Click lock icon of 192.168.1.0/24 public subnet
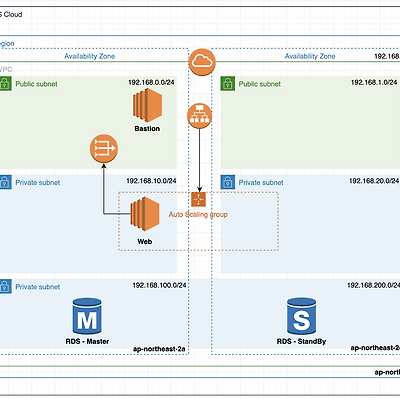 [228, 83]
